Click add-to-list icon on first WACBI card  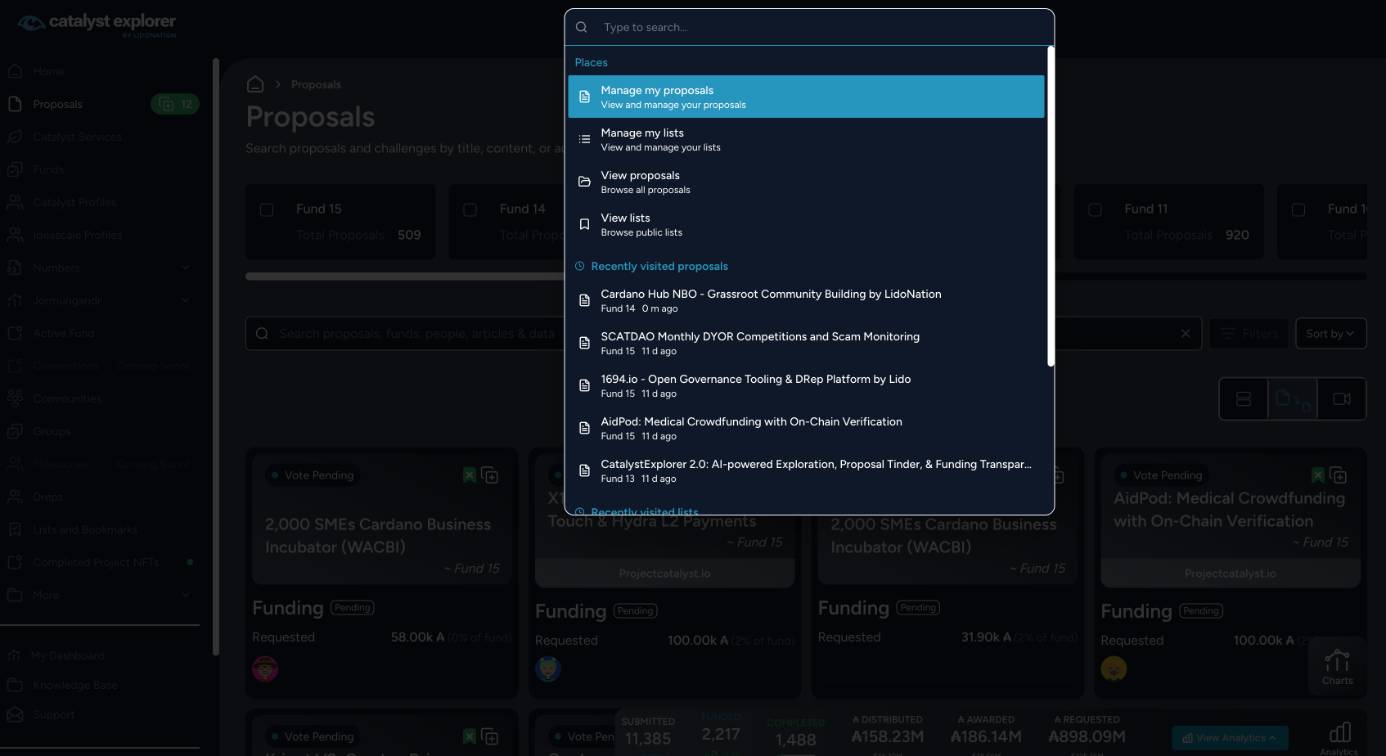click(x=490, y=475)
